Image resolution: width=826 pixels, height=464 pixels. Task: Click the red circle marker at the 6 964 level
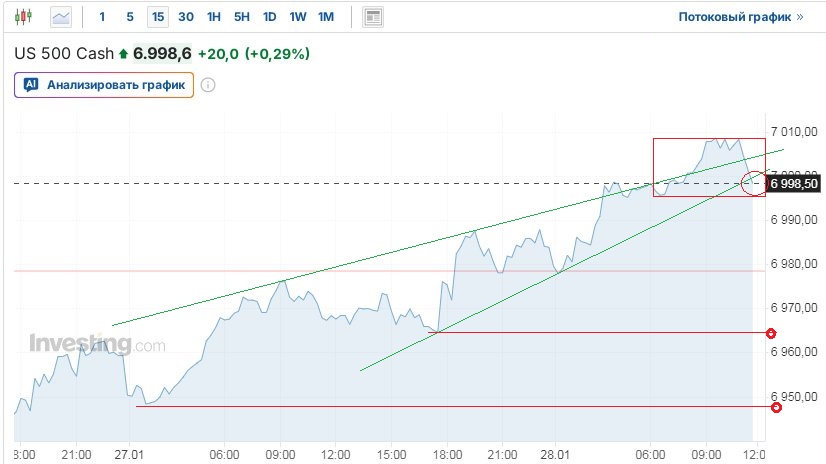[771, 333]
